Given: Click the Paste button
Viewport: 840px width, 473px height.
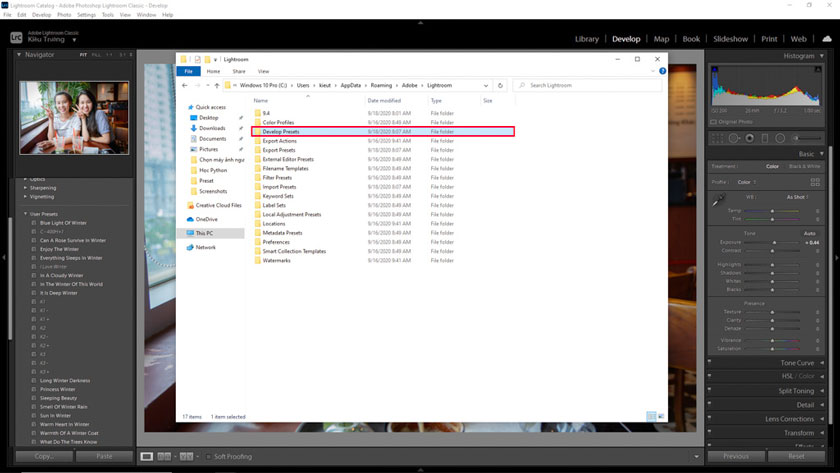Looking at the screenshot, I should coord(104,456).
